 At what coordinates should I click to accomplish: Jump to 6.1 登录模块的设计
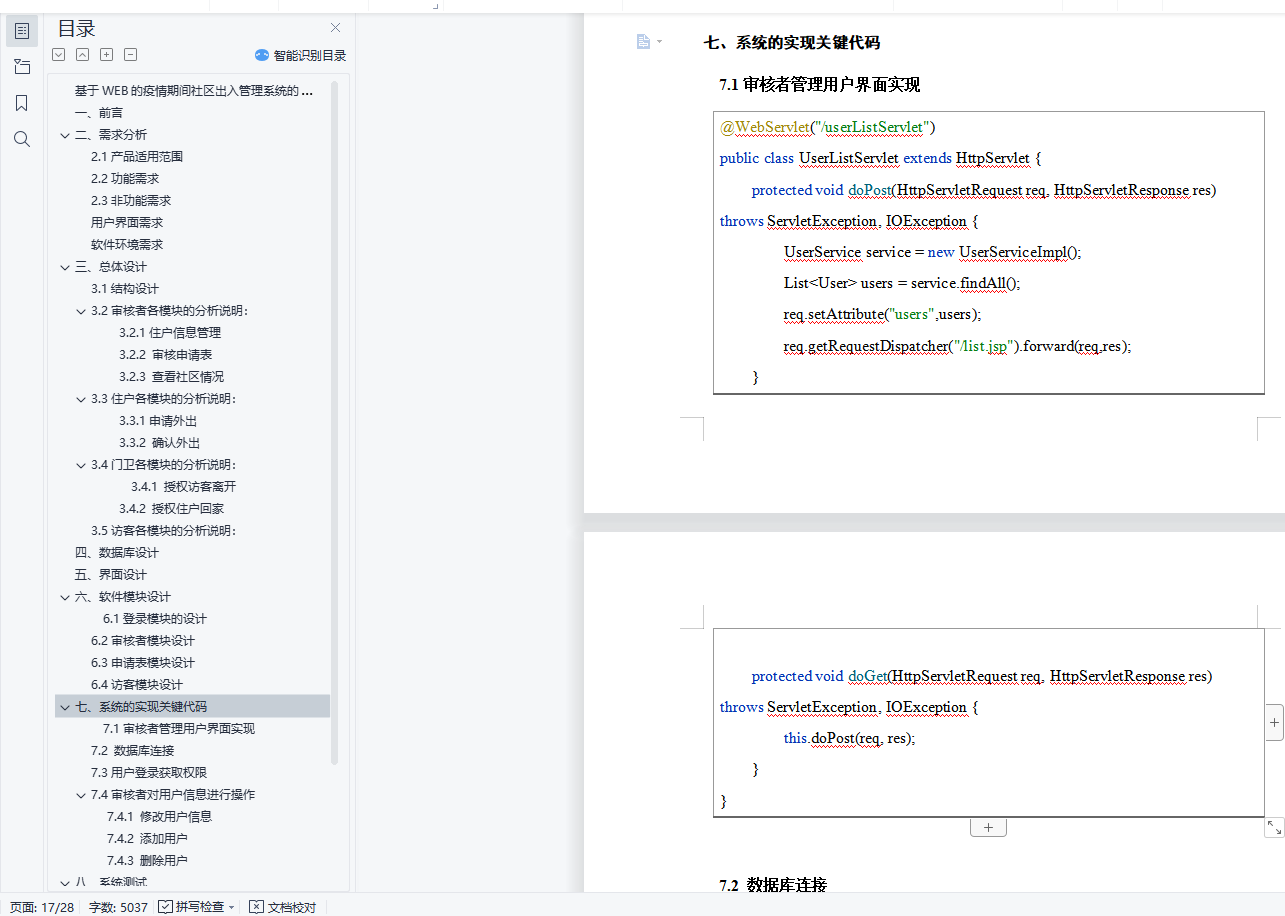154,618
